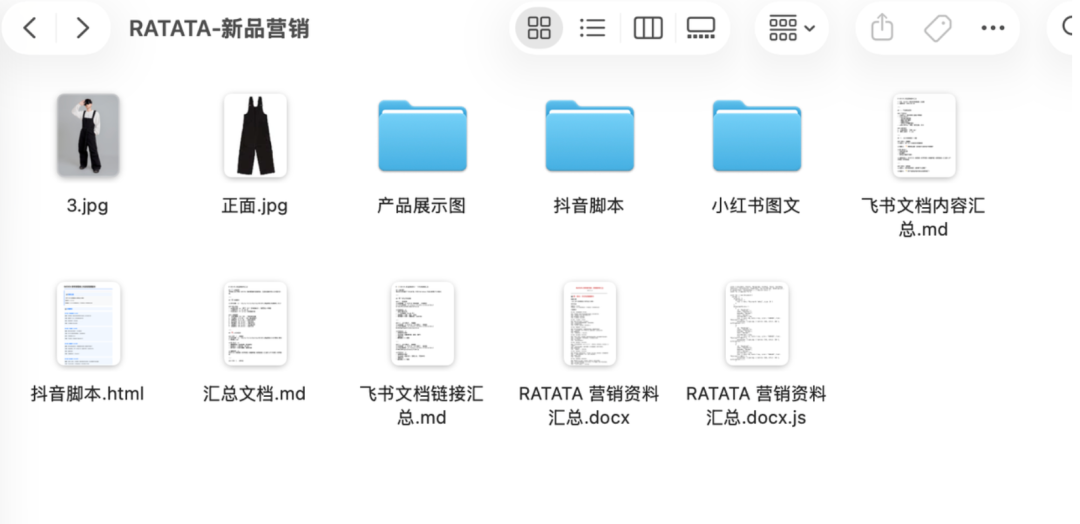Viewport: 1080px width, 524px height.
Task: Go back with the left chevron
Action: click(30, 28)
